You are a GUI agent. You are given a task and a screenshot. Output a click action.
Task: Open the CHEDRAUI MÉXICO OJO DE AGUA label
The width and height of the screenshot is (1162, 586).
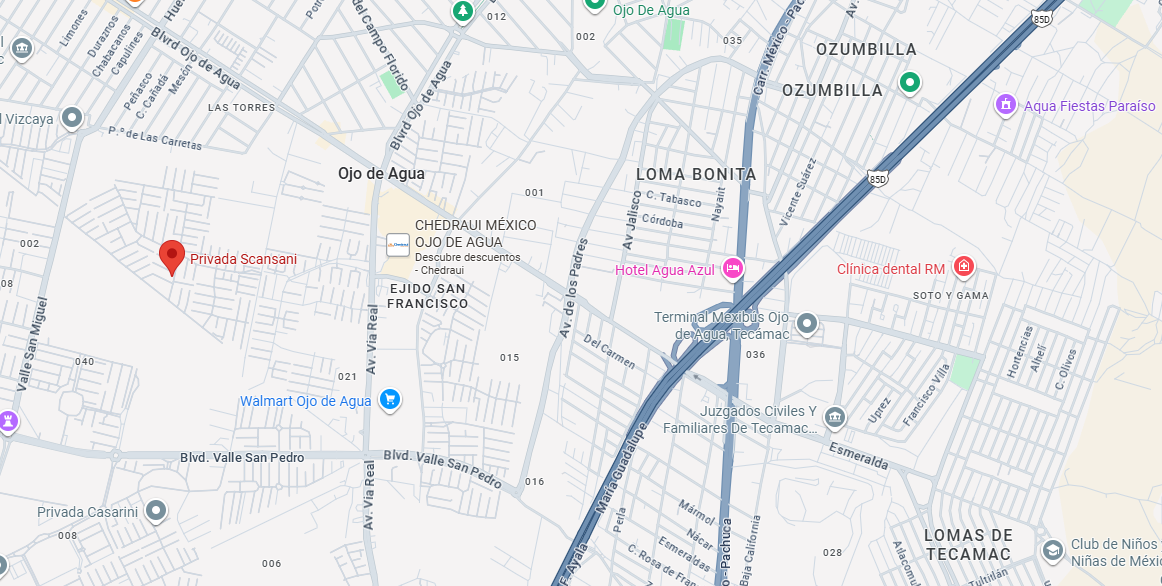pos(475,233)
